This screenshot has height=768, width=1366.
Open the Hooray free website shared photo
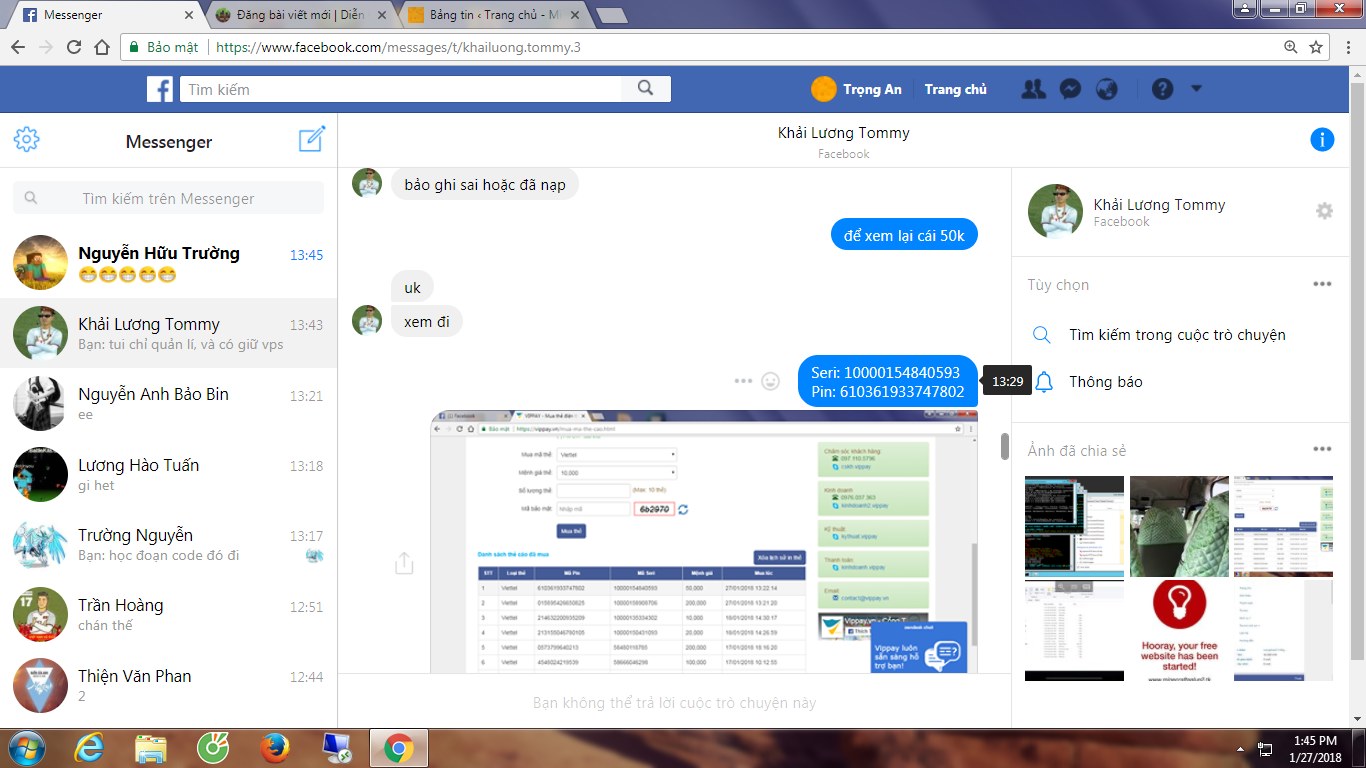click(x=1179, y=630)
